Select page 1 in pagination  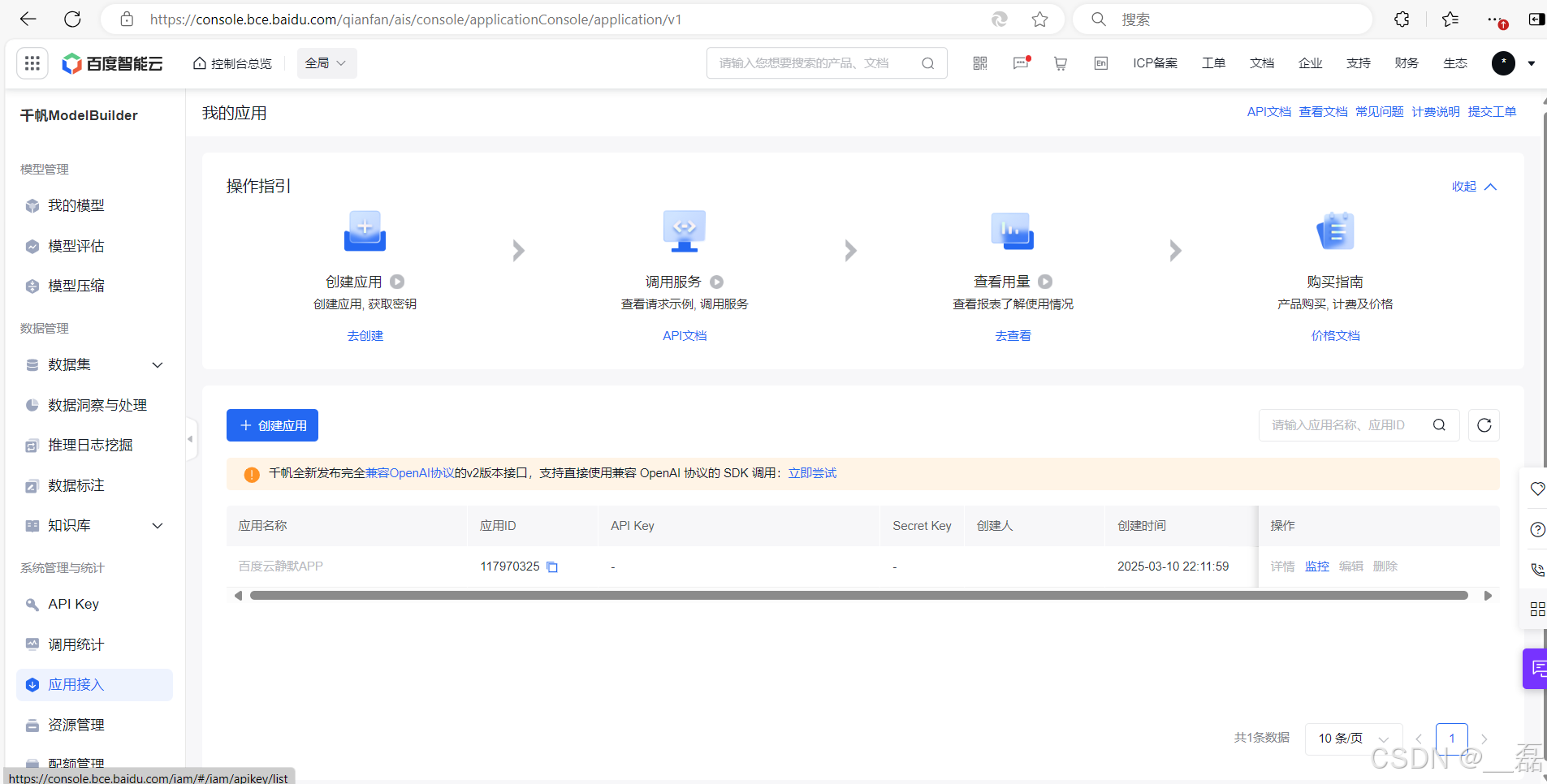(x=1452, y=739)
